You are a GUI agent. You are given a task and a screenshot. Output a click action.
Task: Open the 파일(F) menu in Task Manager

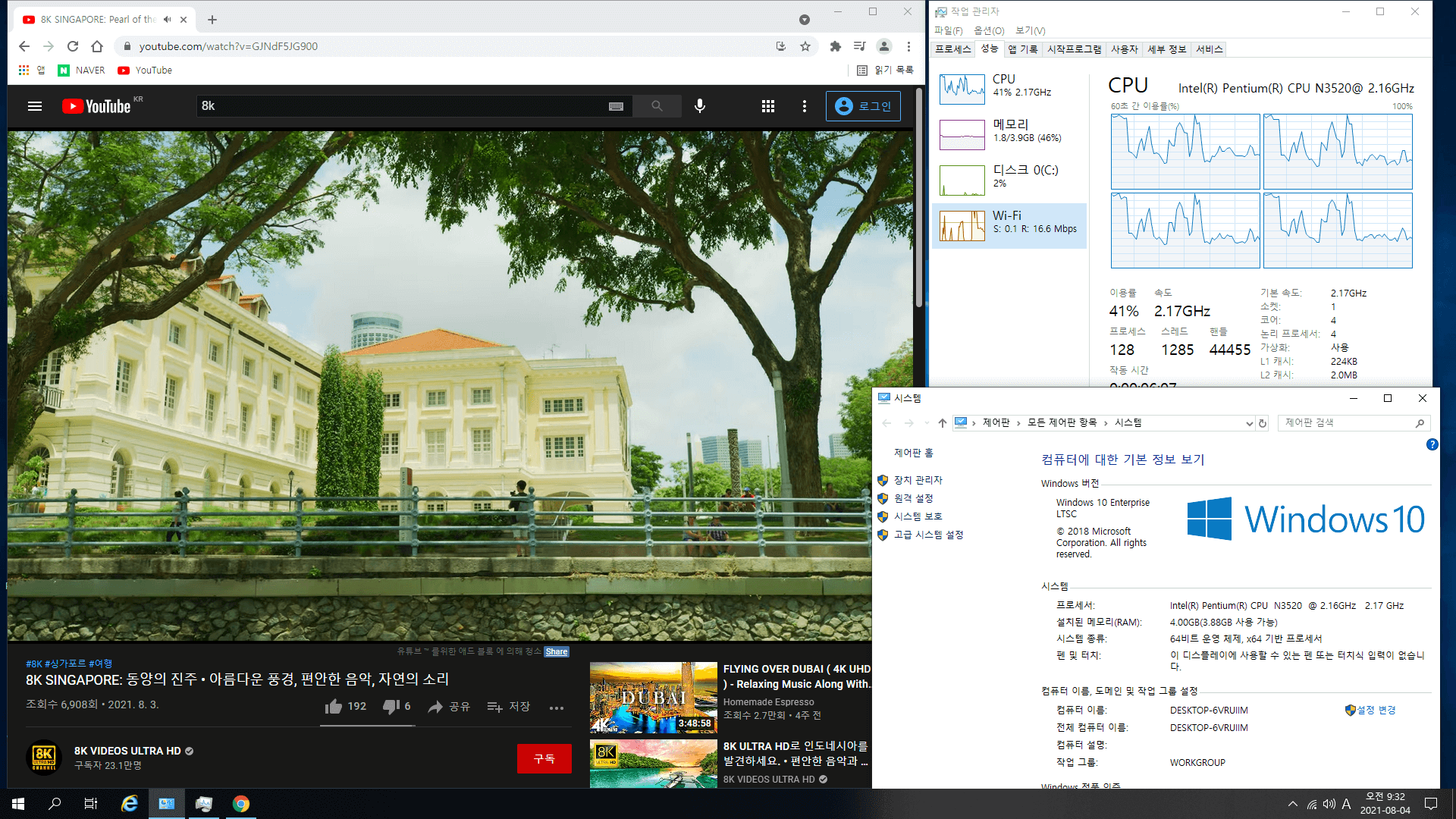click(948, 30)
